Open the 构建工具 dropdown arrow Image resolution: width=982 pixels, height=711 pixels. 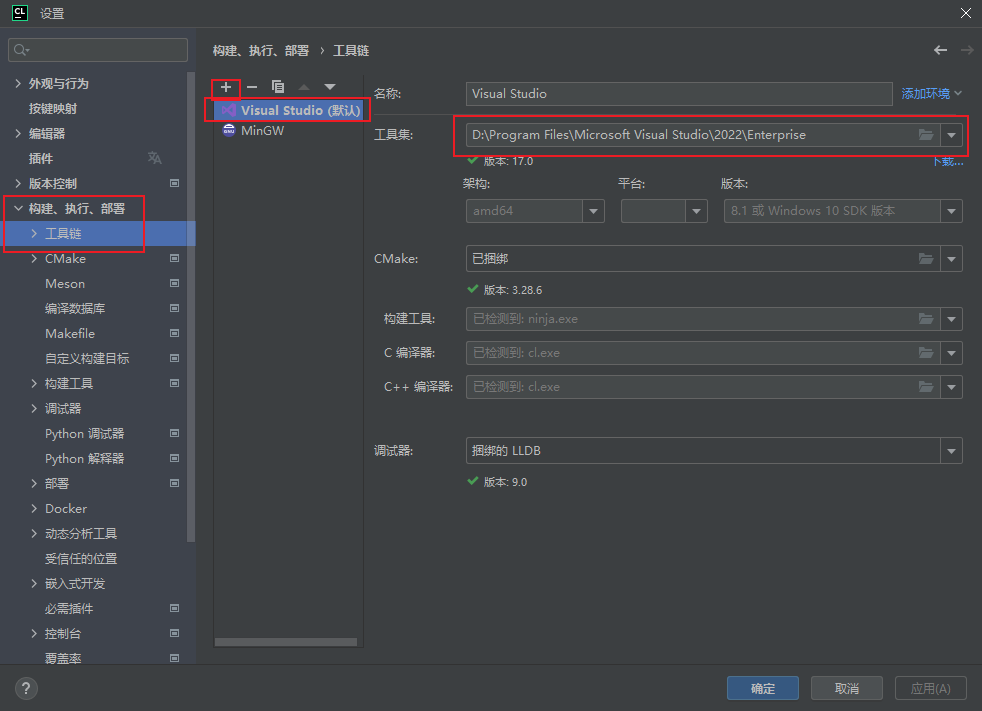[951, 319]
